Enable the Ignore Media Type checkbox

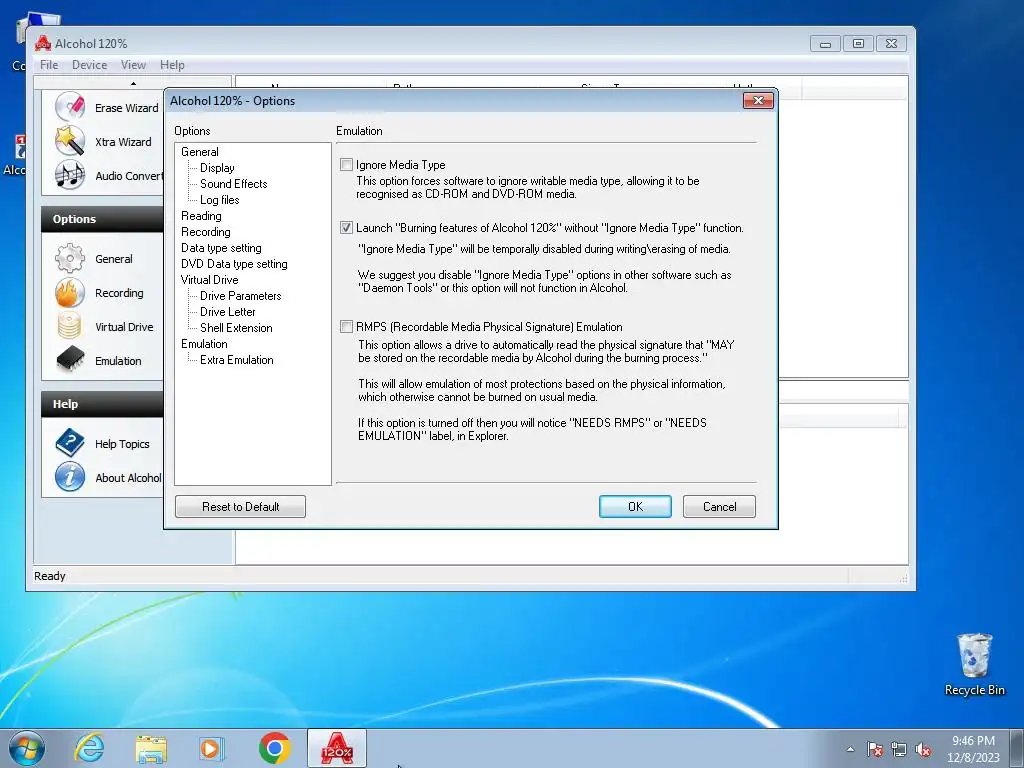pyautogui.click(x=346, y=165)
